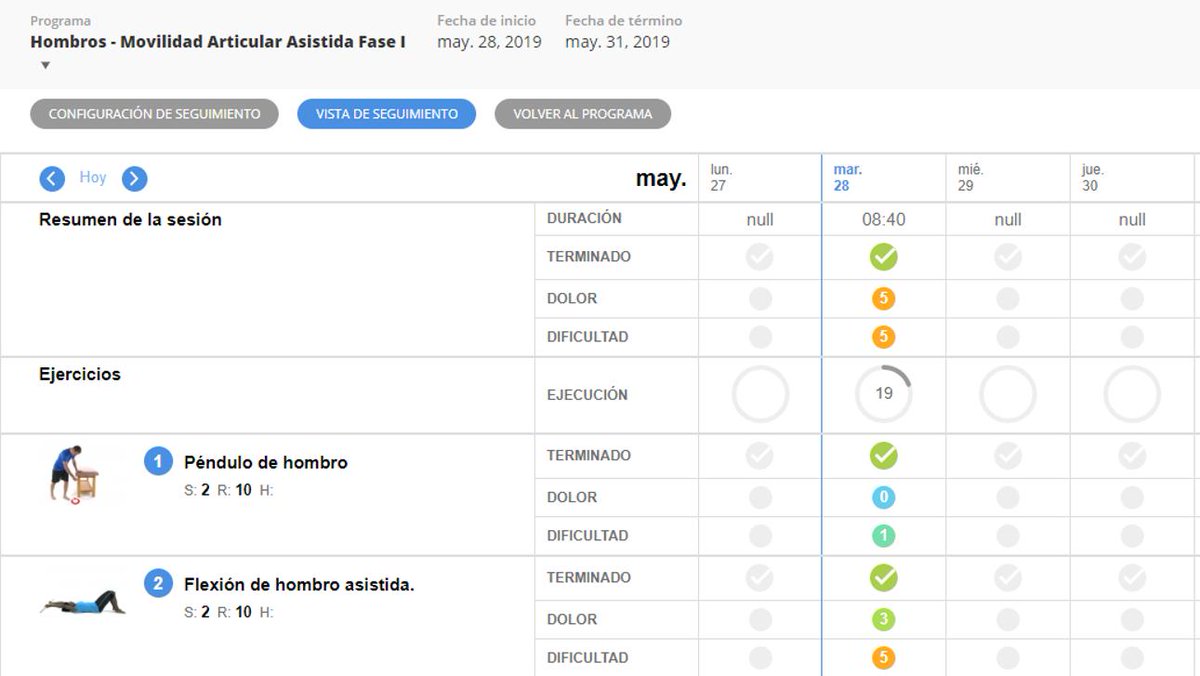The width and height of the screenshot is (1200, 676).
Task: Click Péndulo de hombro Dificultad 1 badge
Action: coord(884,536)
